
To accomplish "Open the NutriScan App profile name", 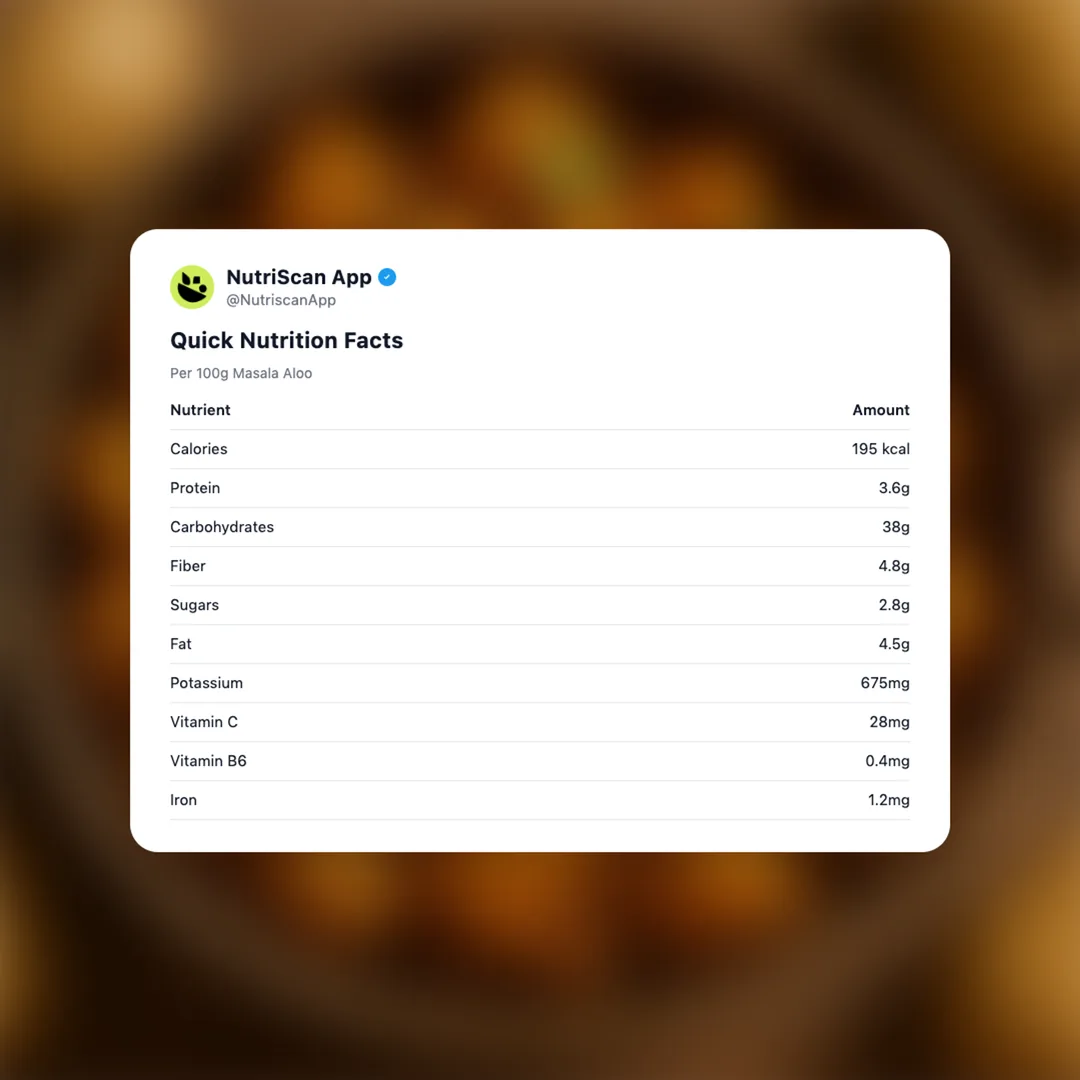I will click(298, 277).
